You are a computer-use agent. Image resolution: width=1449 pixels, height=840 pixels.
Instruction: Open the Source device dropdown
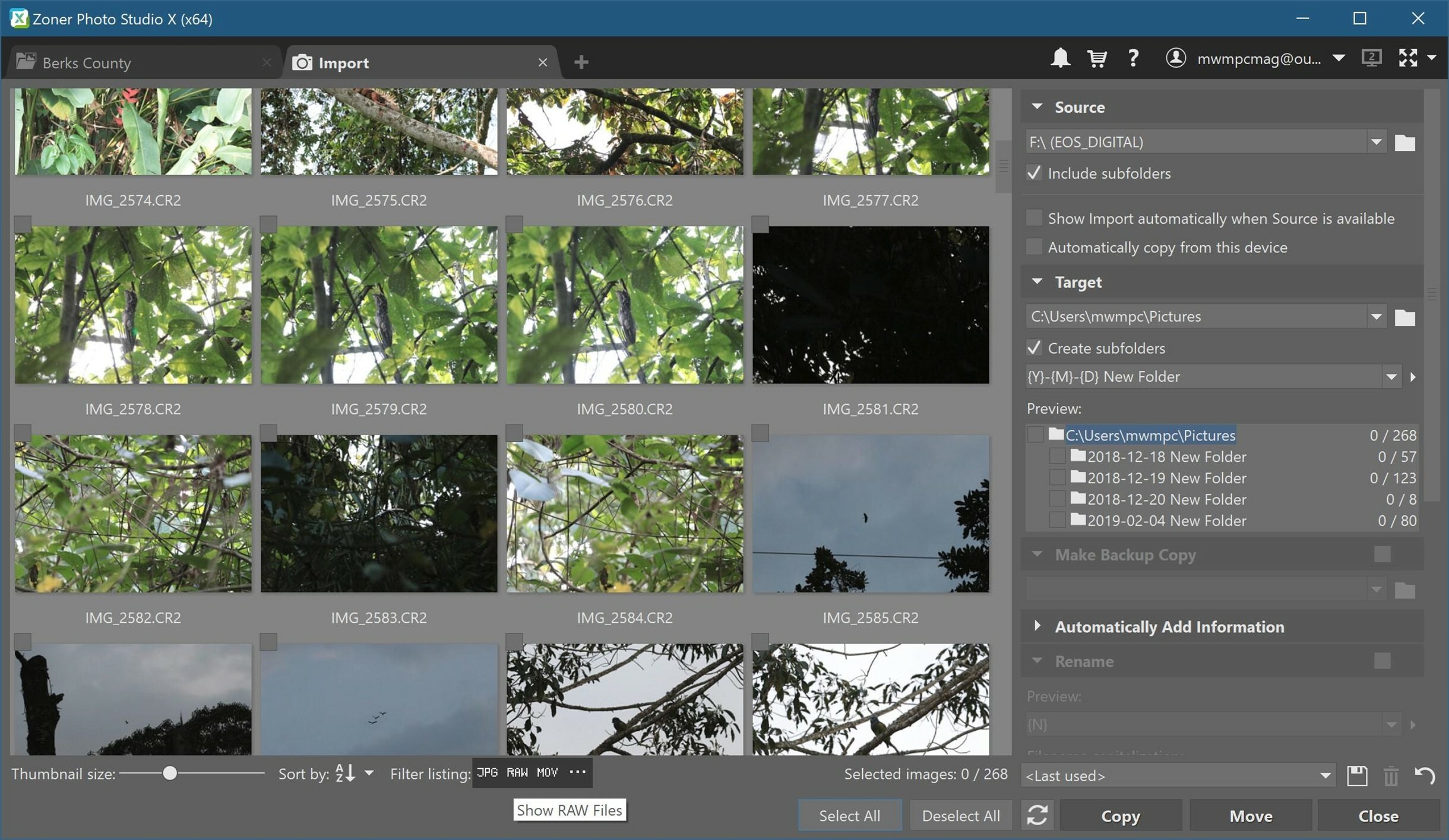(x=1377, y=142)
